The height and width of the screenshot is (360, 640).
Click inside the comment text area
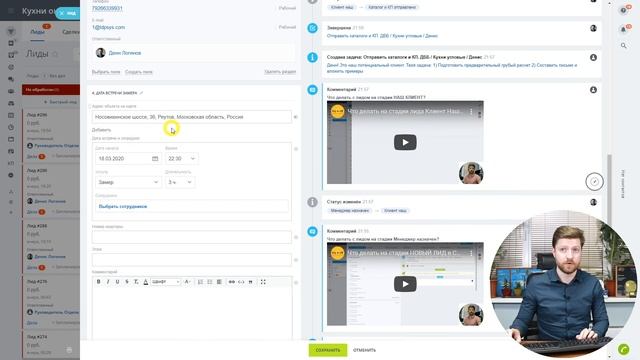[192, 312]
